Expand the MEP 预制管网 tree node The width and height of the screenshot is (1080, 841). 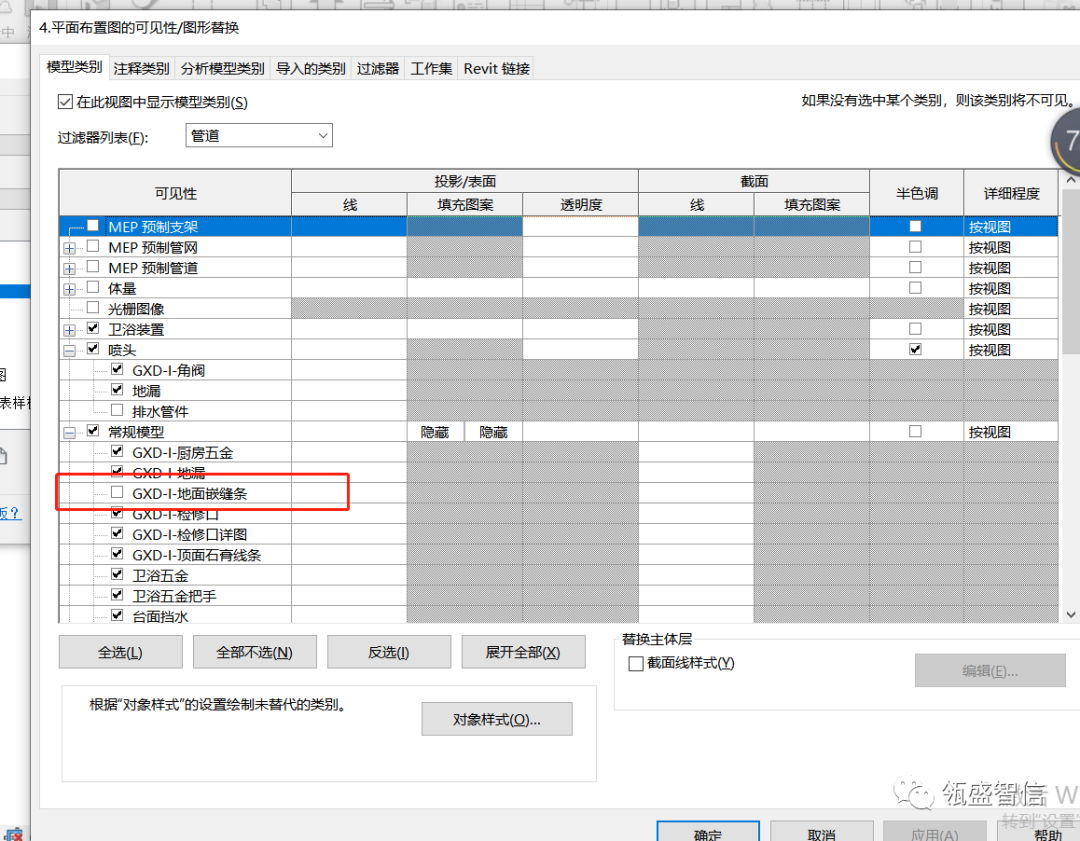(x=70, y=248)
